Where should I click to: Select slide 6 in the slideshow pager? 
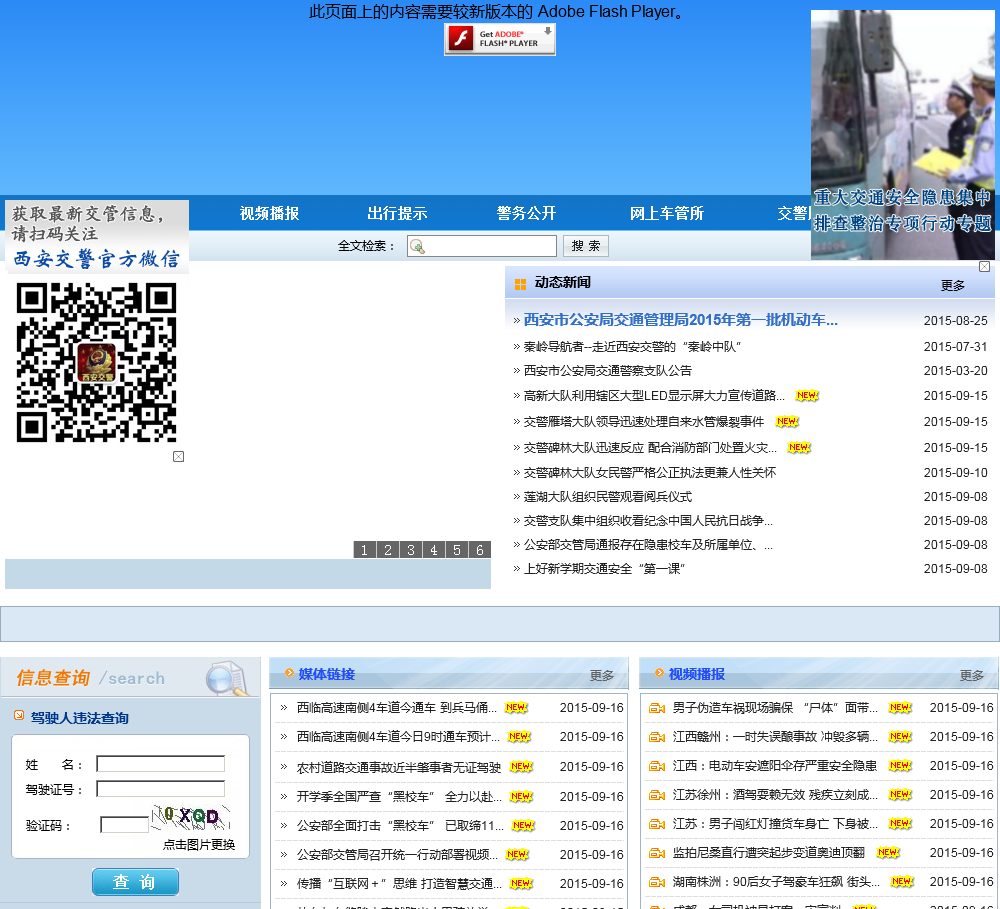480,550
